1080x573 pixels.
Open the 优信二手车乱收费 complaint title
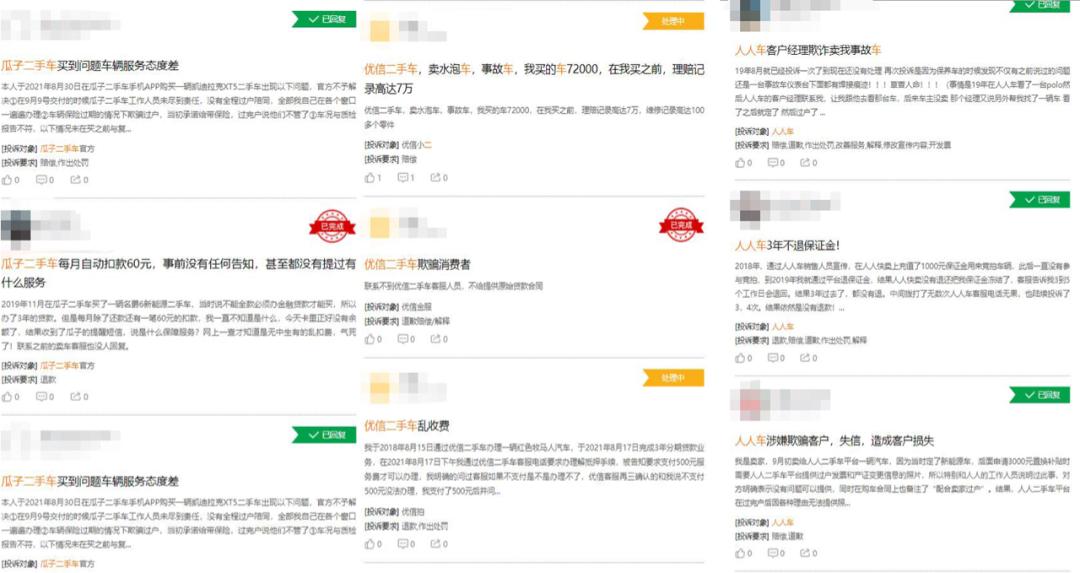tap(407, 425)
